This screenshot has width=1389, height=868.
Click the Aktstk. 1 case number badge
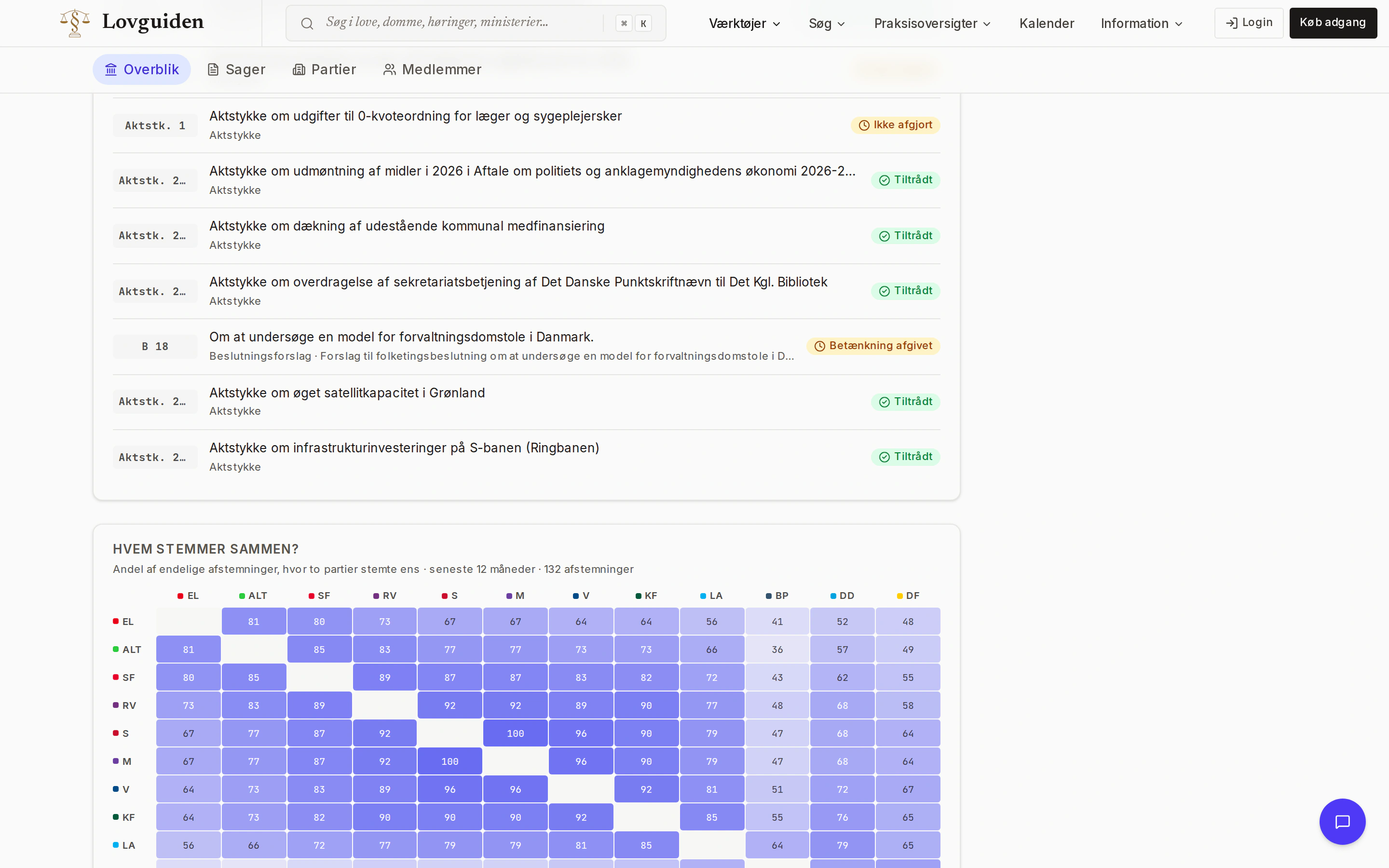pyautogui.click(x=155, y=126)
